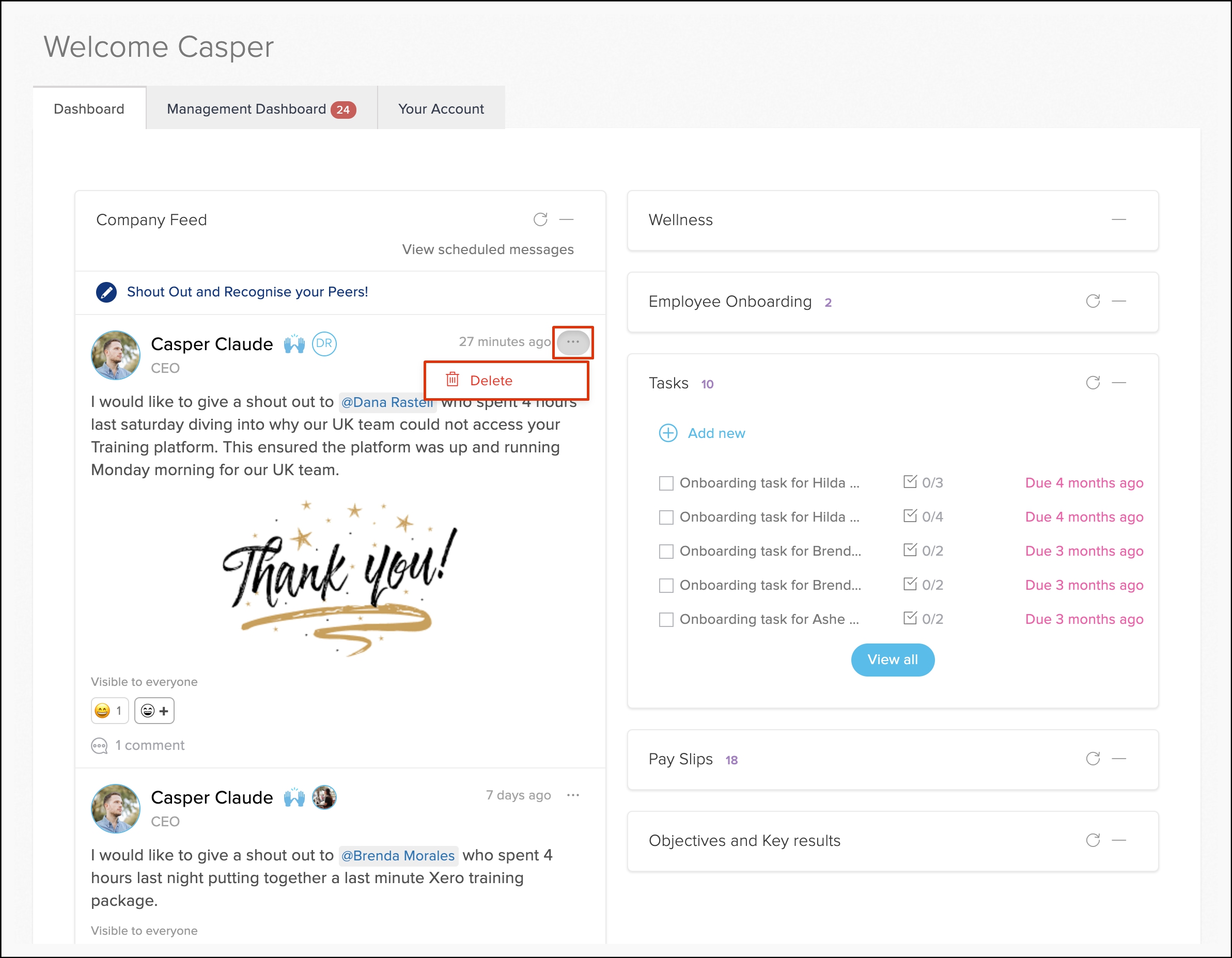Refresh the Company Feed panel
1232x958 pixels.
pyautogui.click(x=540, y=219)
